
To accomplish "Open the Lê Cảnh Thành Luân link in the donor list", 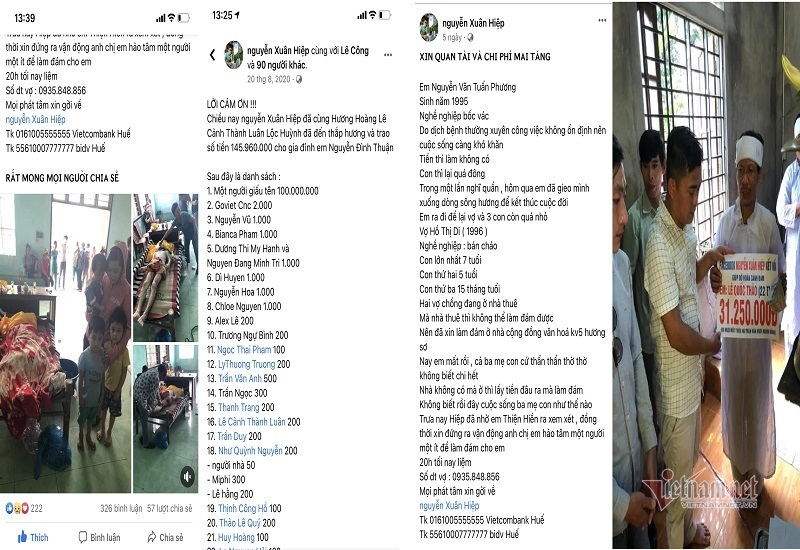I will (252, 422).
